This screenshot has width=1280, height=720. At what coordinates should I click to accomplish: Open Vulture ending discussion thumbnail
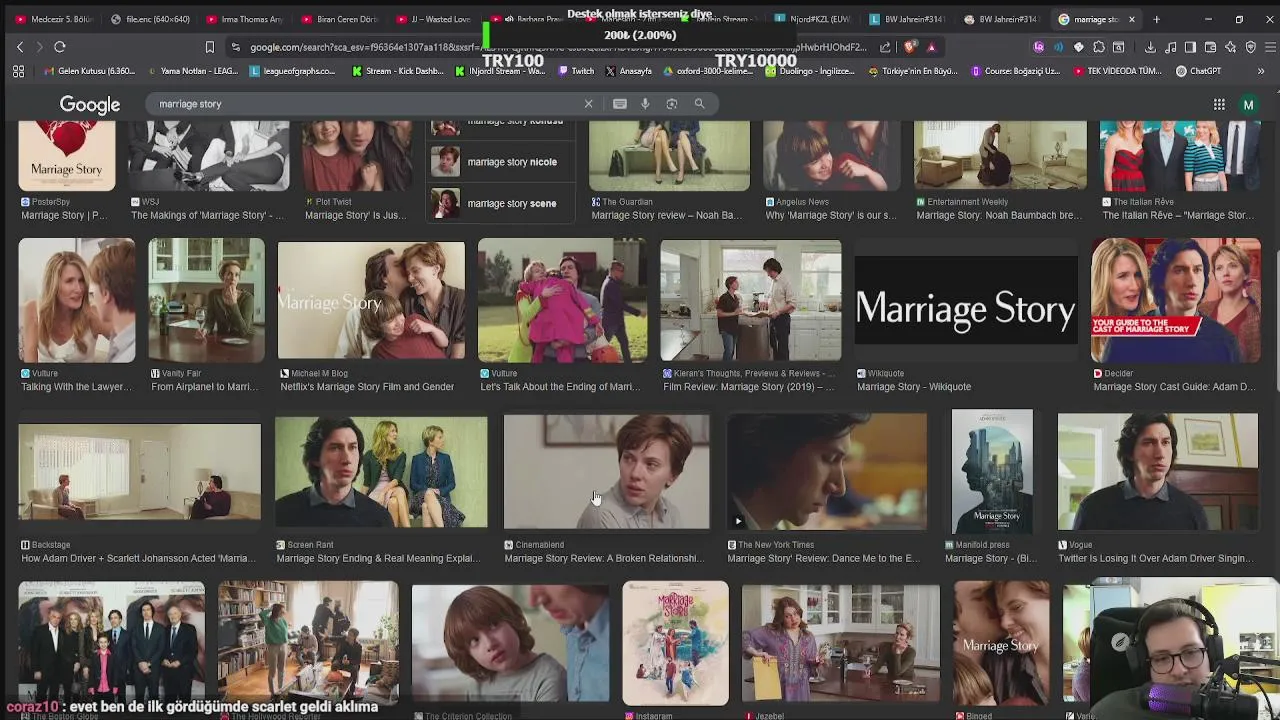pos(562,300)
